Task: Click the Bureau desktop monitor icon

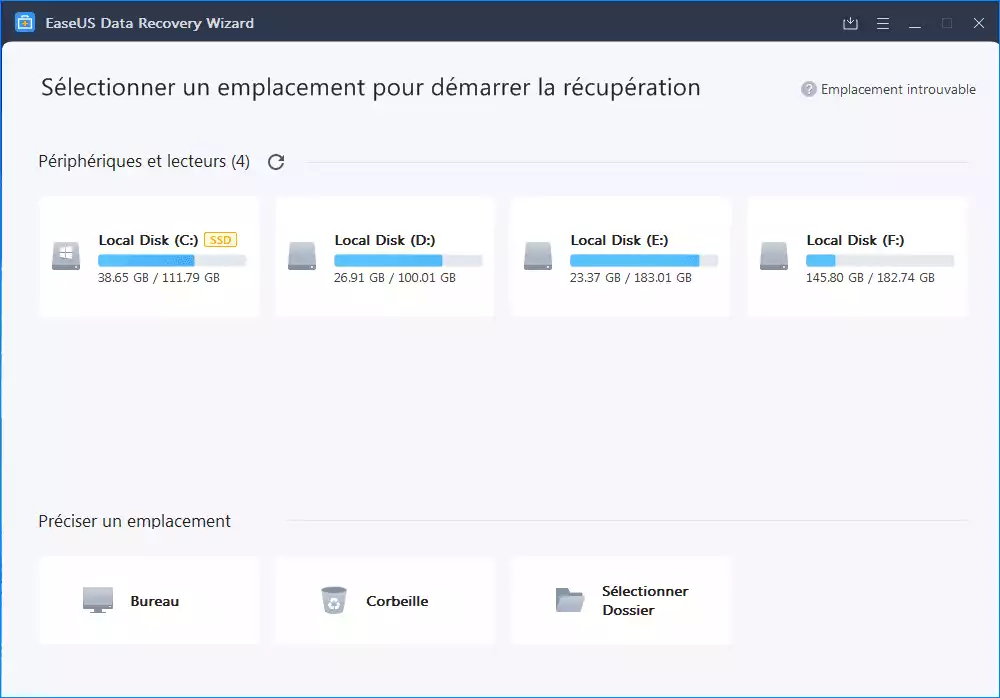Action: (x=98, y=600)
